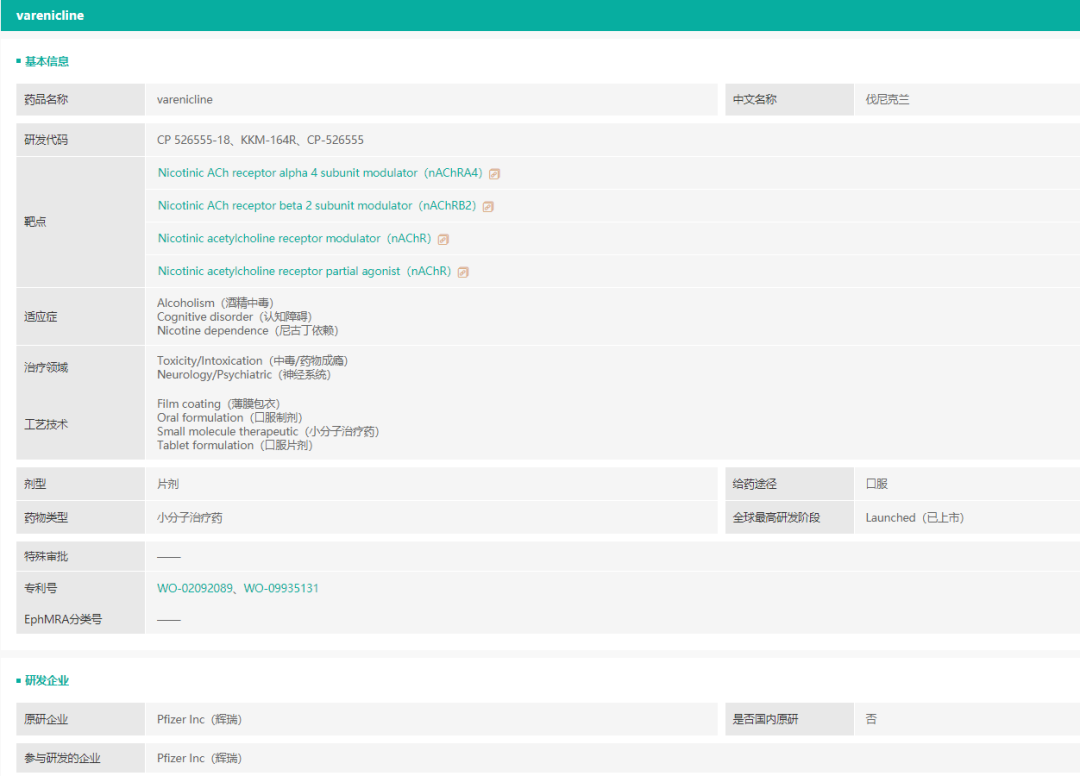Click the 原研企业 field label
1080x776 pixels.
pos(46,719)
